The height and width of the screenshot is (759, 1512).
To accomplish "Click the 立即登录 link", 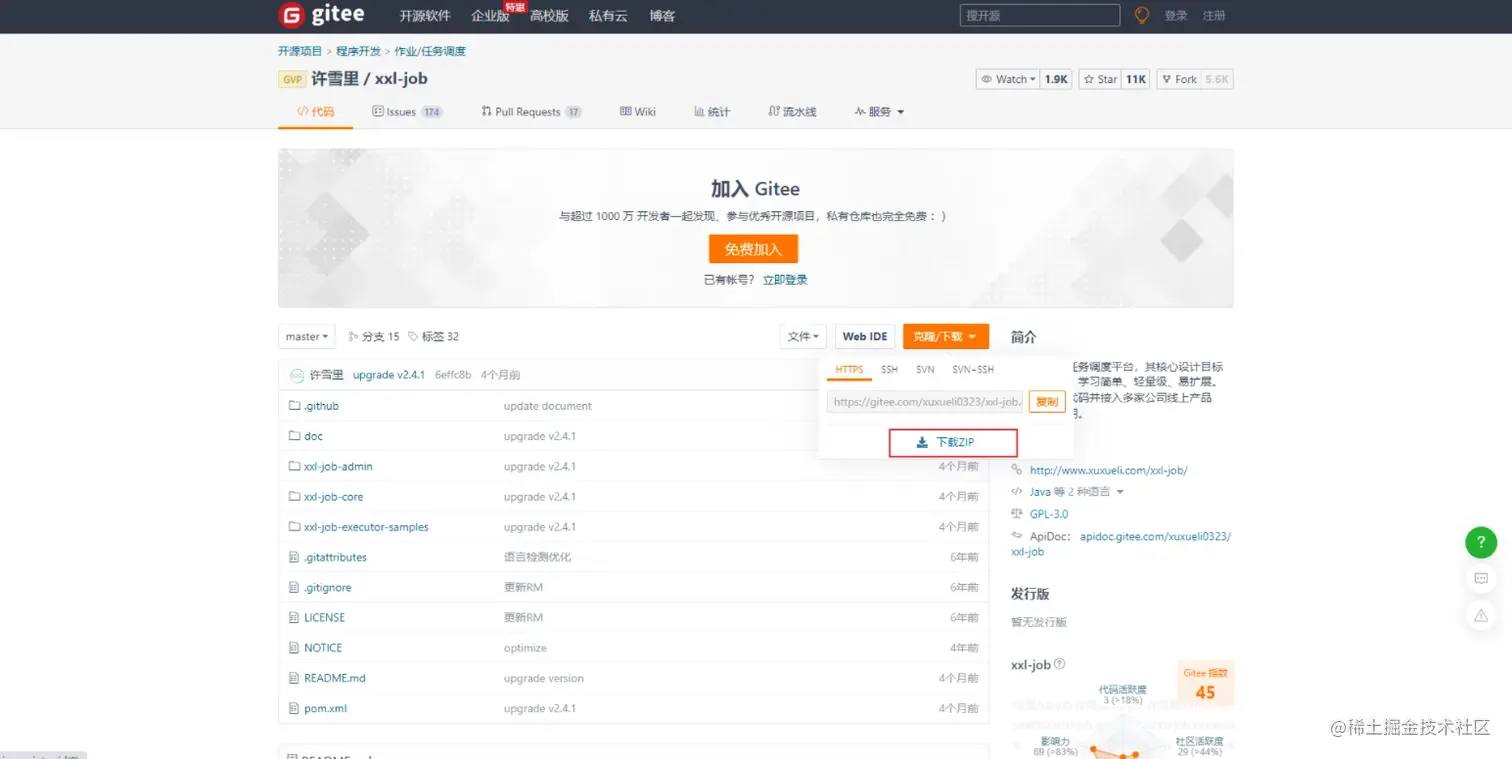I will click(x=785, y=280).
